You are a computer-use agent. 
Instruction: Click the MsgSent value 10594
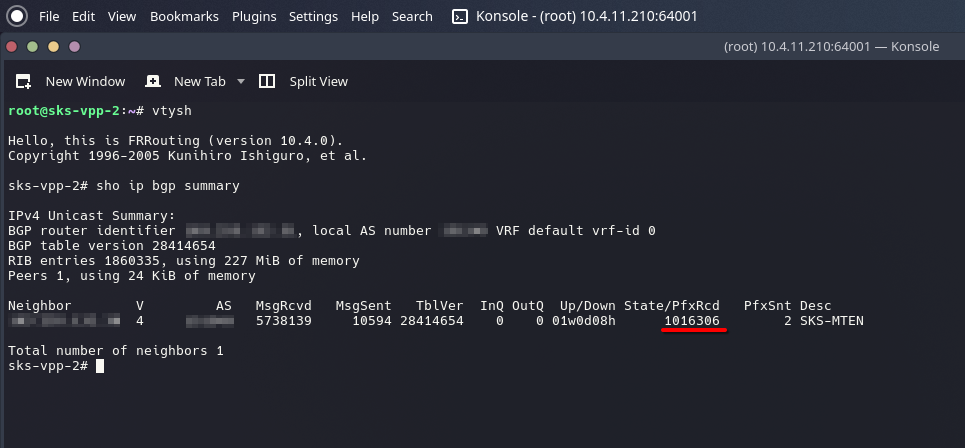pyautogui.click(x=372, y=321)
